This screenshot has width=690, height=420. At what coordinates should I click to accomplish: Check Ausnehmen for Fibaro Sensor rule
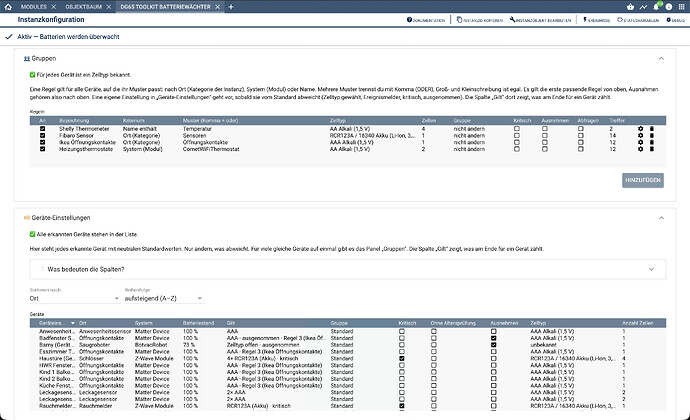pos(545,136)
